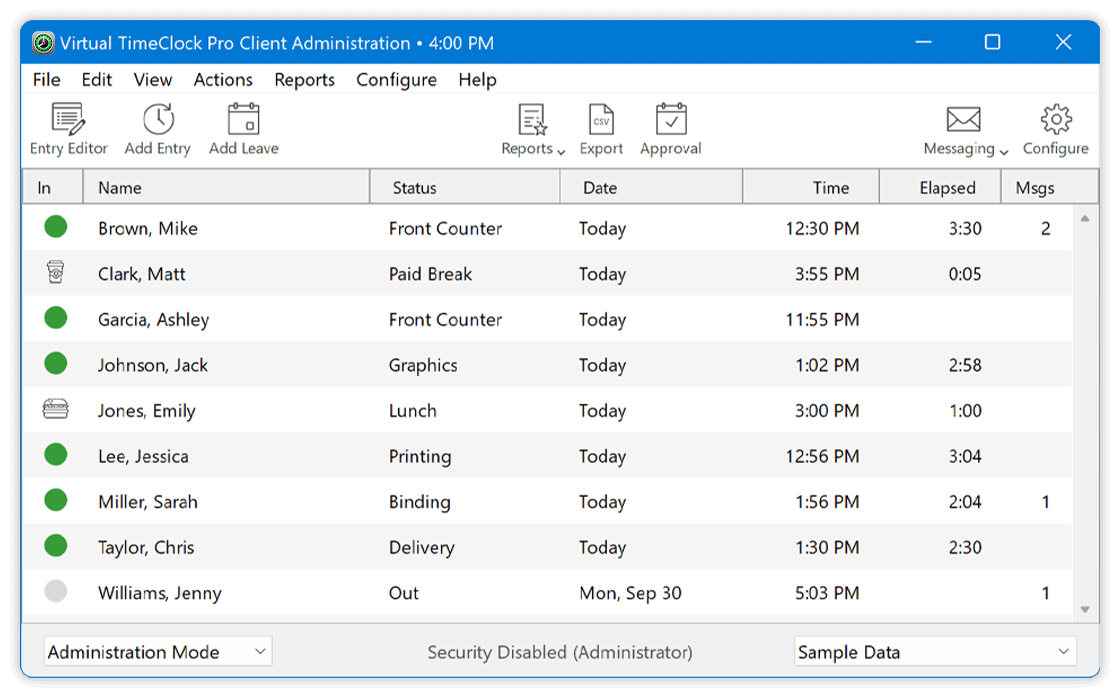Click the Lunch icon beside Emily Jones
The width and height of the screenshot is (1120, 698).
click(x=55, y=409)
